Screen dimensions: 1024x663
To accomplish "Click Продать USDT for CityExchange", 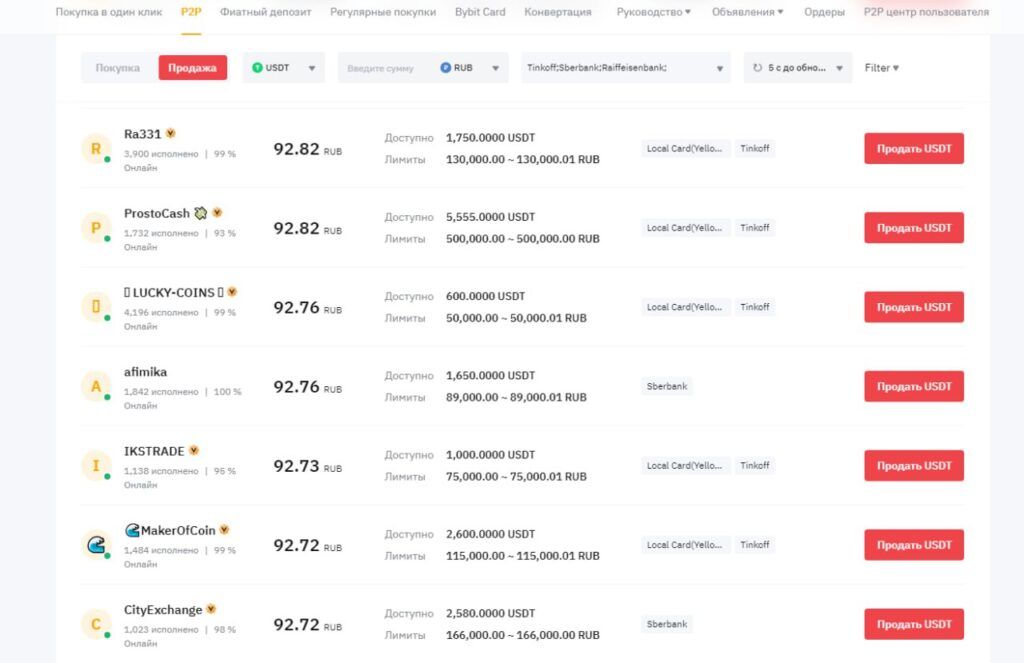I will [x=914, y=624].
